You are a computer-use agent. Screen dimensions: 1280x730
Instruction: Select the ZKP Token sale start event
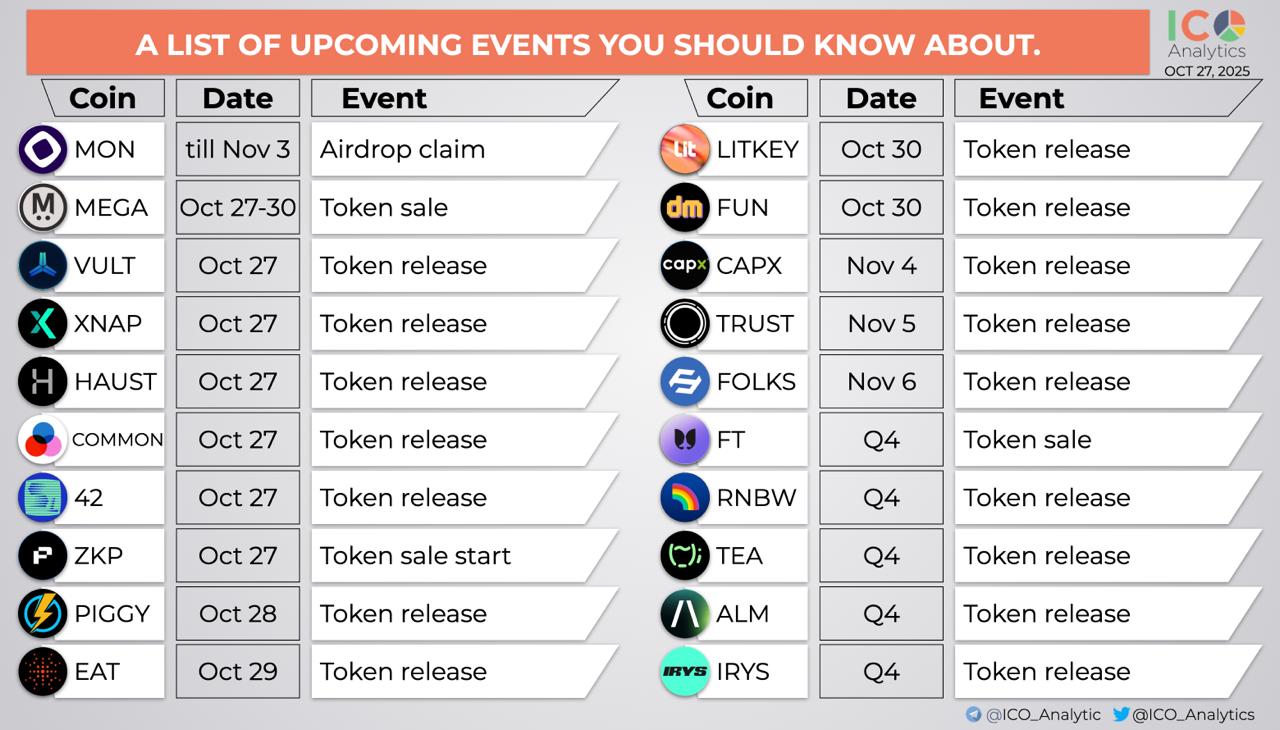(x=415, y=556)
